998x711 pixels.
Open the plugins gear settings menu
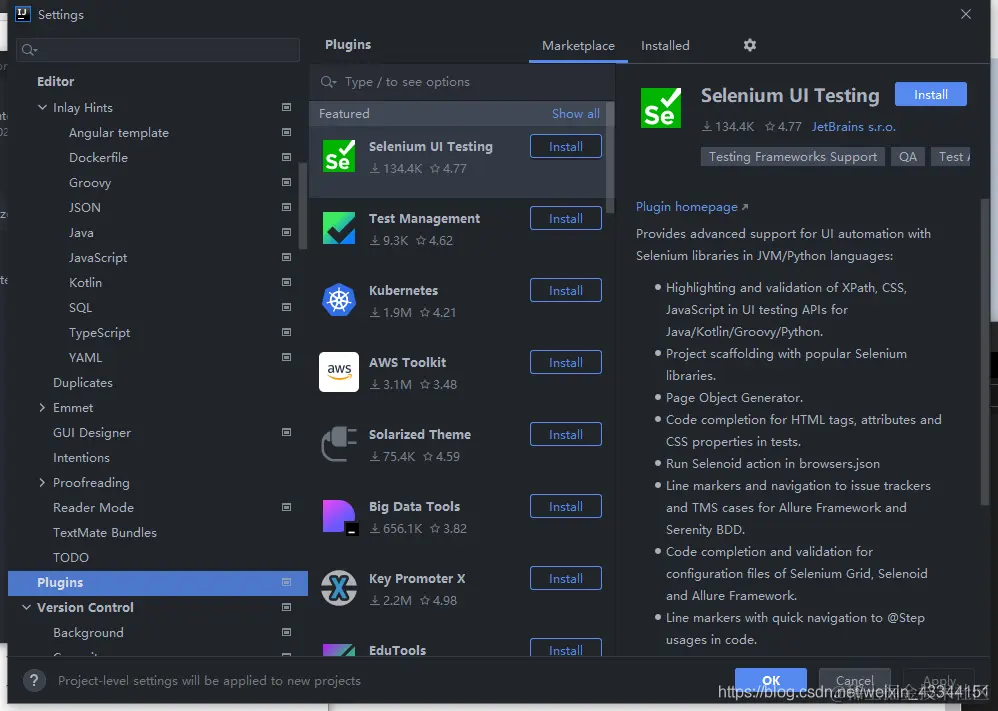(750, 45)
